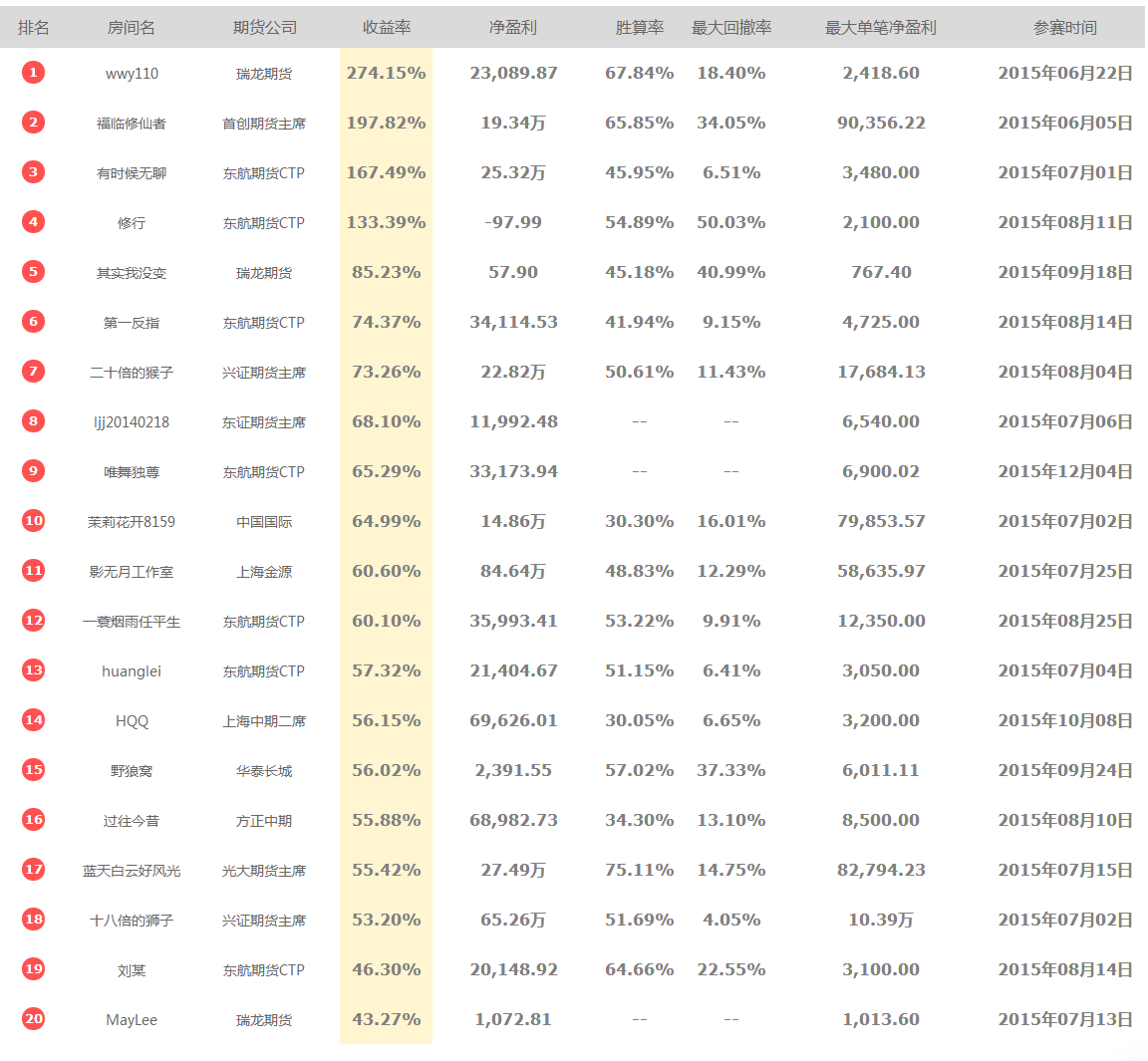The width and height of the screenshot is (1148, 1061).
Task: Open room ljj20140218
Action: 132,422
